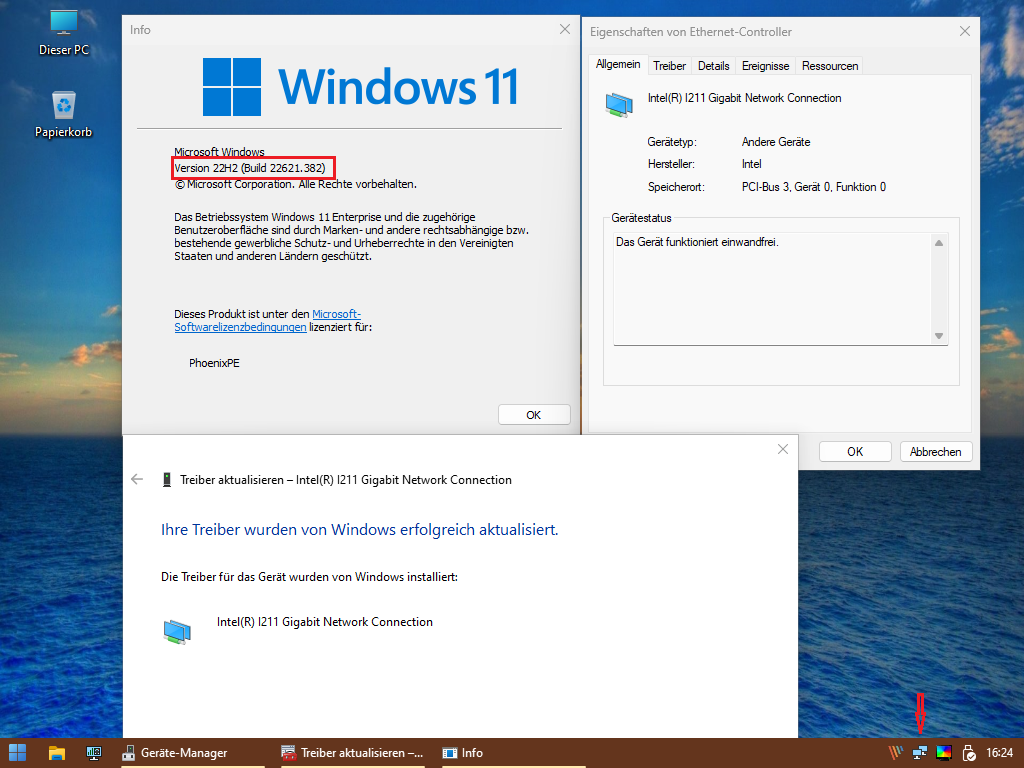Open File Explorer from the taskbar
The width and height of the screenshot is (1024, 768).
56,753
